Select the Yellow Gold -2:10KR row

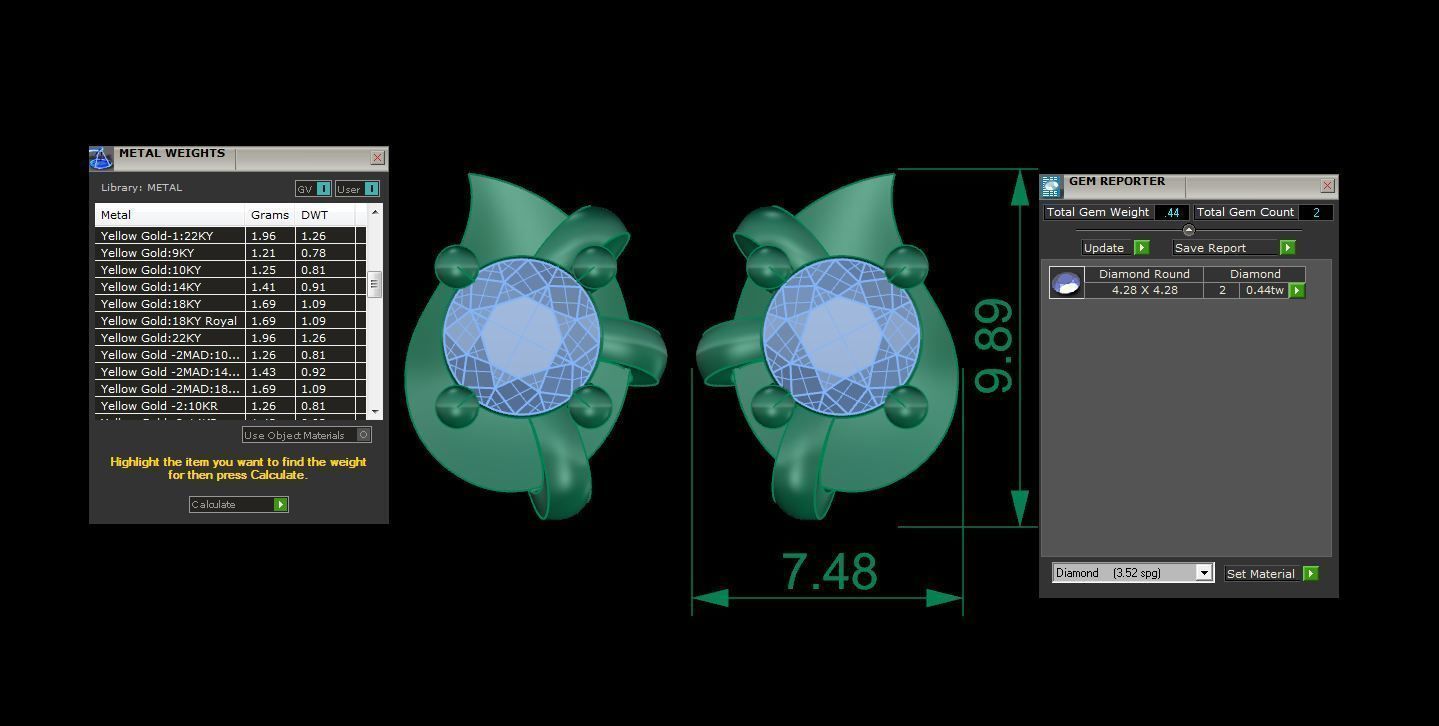(230, 406)
